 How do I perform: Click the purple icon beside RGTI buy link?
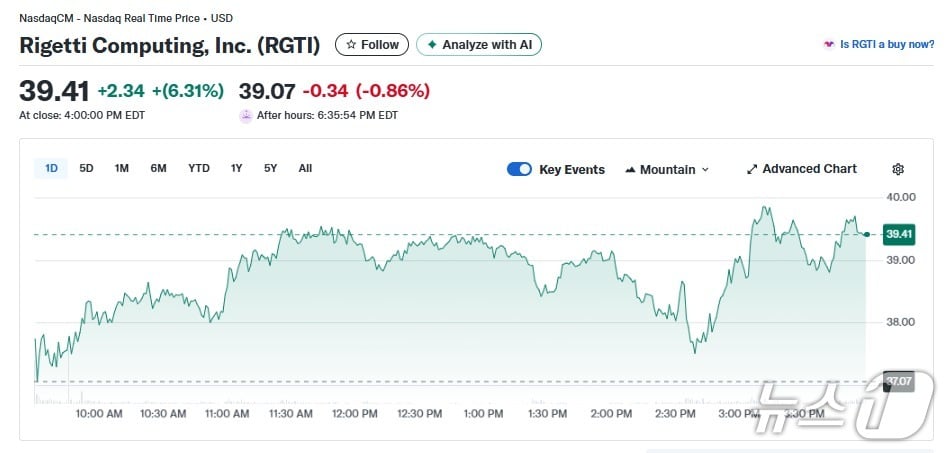click(828, 45)
